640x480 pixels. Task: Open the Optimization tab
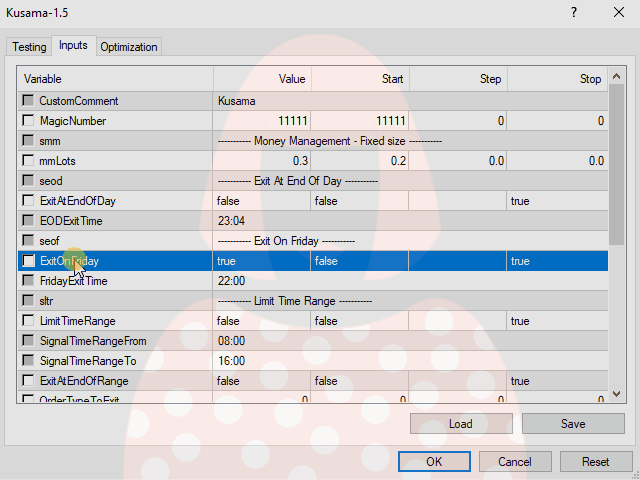coord(129,47)
